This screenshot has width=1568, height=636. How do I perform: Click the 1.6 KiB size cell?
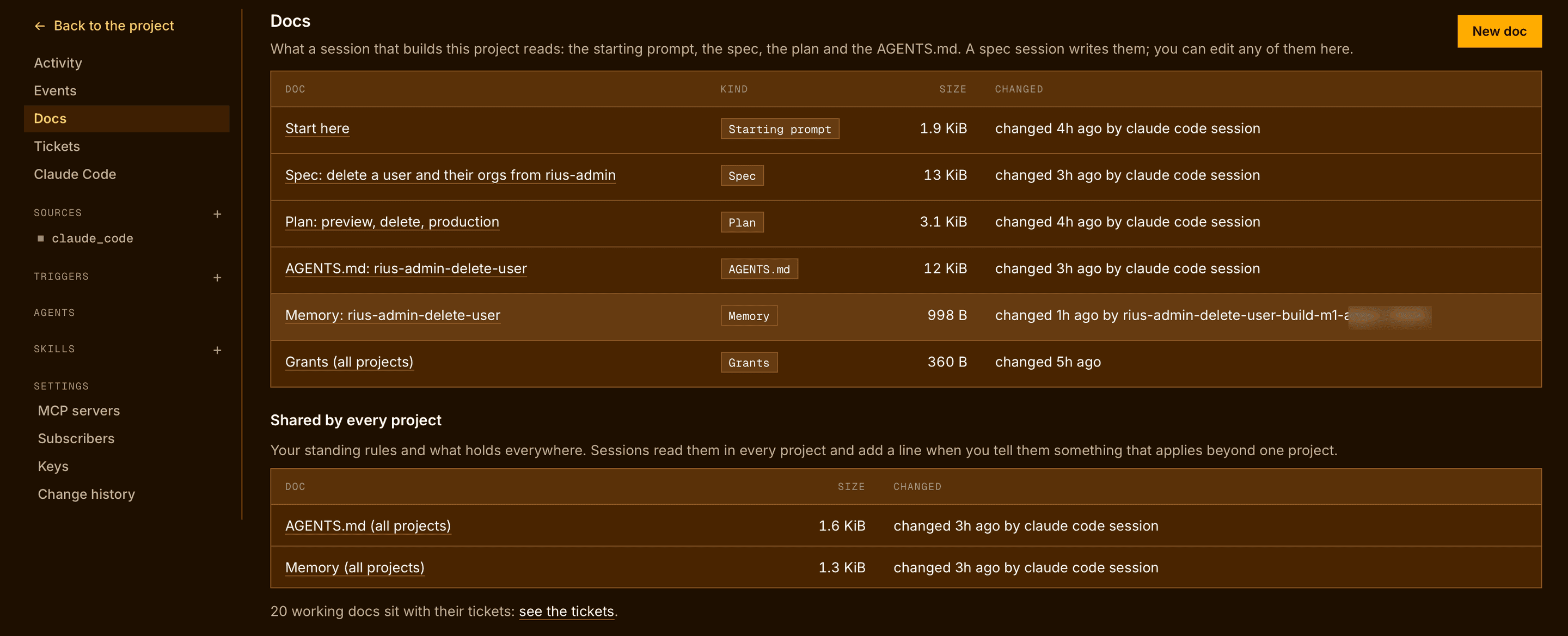point(842,526)
